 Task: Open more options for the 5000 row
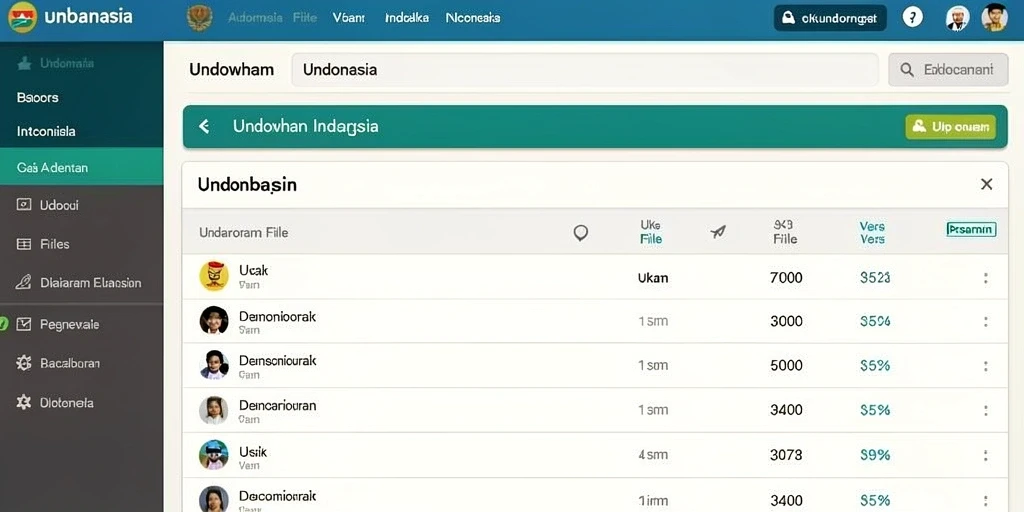[x=985, y=366]
